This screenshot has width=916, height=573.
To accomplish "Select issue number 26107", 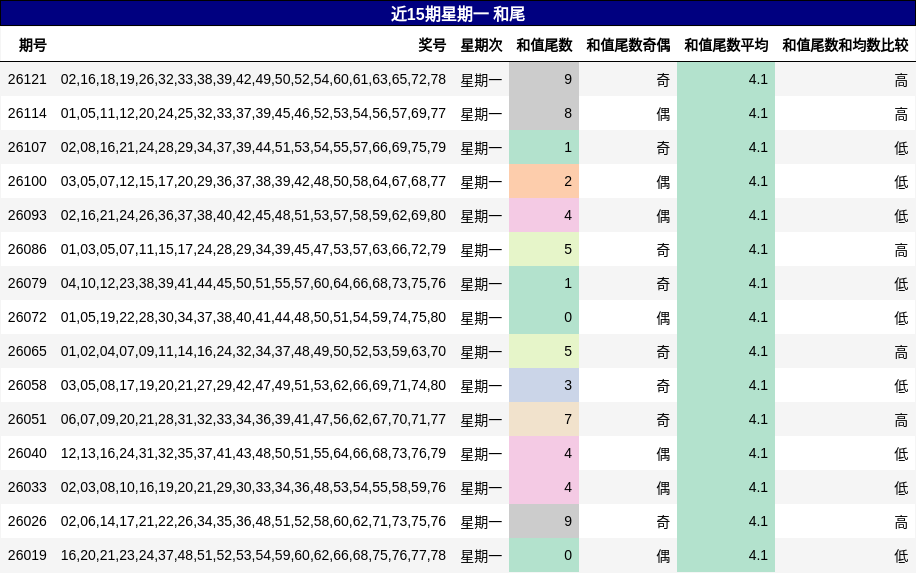I will click(27, 147).
